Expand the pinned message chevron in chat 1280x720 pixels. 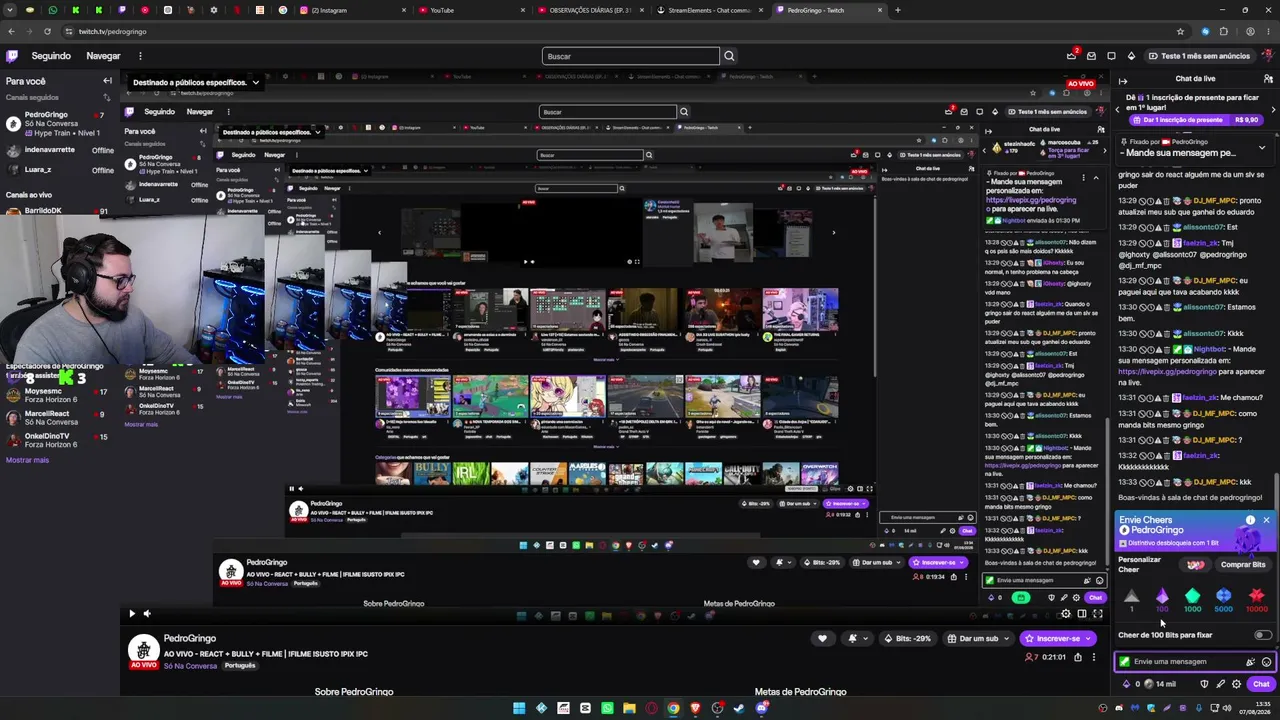pyautogui.click(x=1262, y=147)
